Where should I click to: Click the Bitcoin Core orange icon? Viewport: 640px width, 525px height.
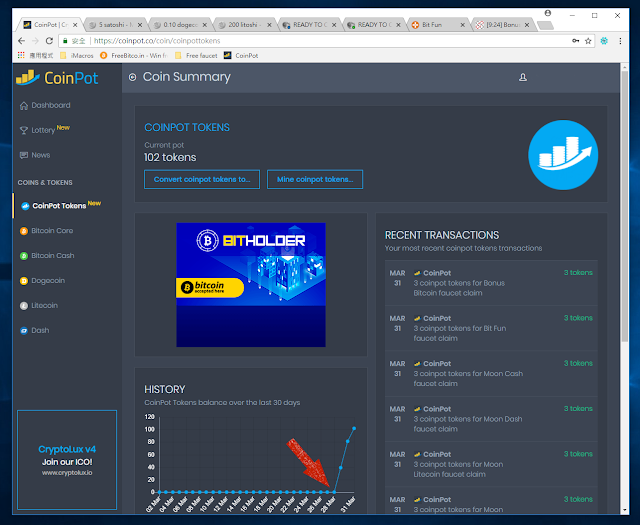point(24,231)
